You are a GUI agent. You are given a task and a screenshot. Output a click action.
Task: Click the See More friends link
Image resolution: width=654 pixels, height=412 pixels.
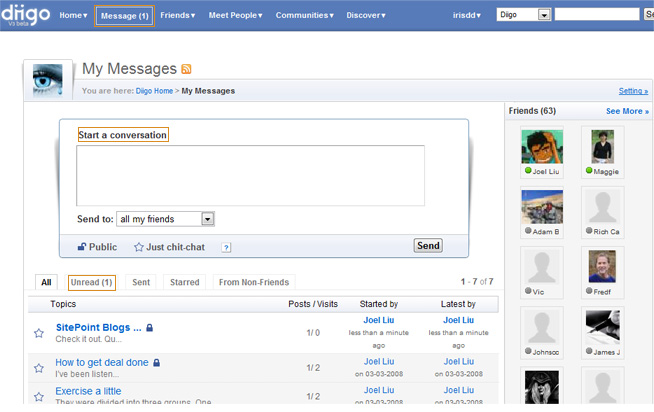coord(627,111)
